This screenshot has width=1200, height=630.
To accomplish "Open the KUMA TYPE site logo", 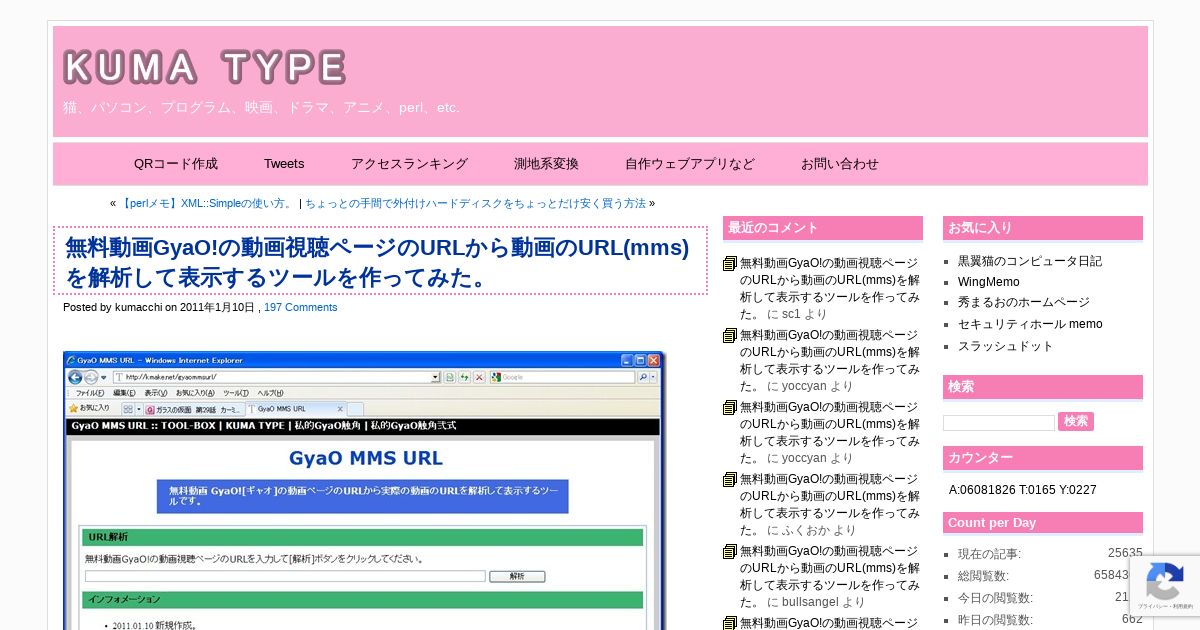I will [x=205, y=67].
